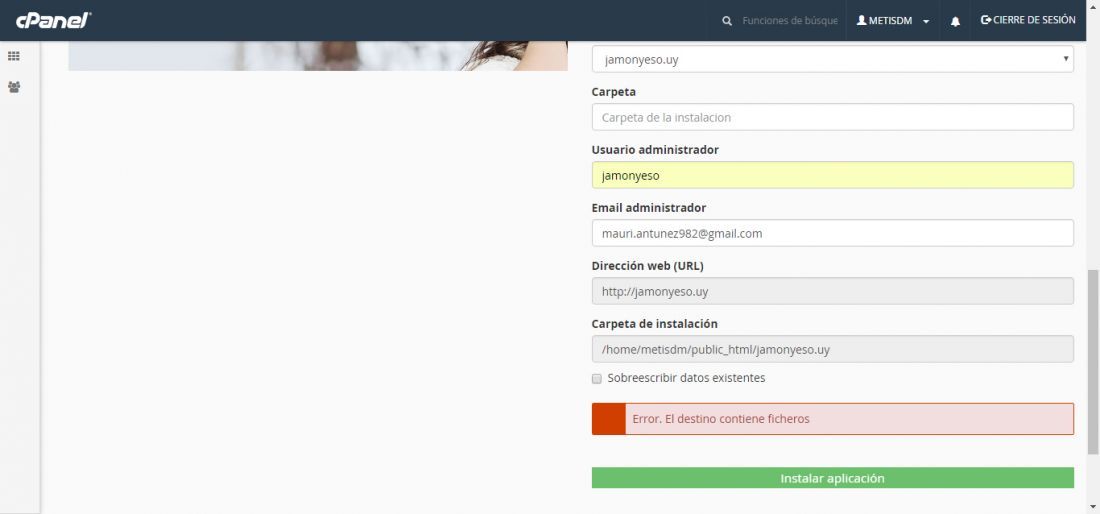Click the cPanel logo
Screen dimensions: 1100x514
(54, 20)
